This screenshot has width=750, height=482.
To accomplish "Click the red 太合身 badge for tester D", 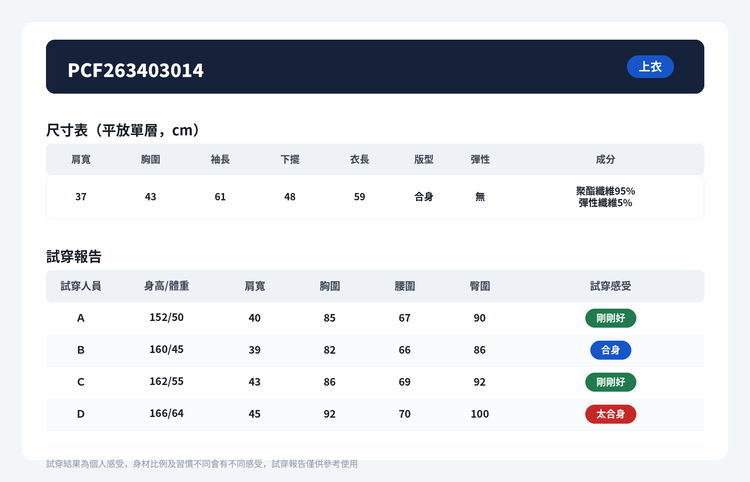I will coord(610,414).
